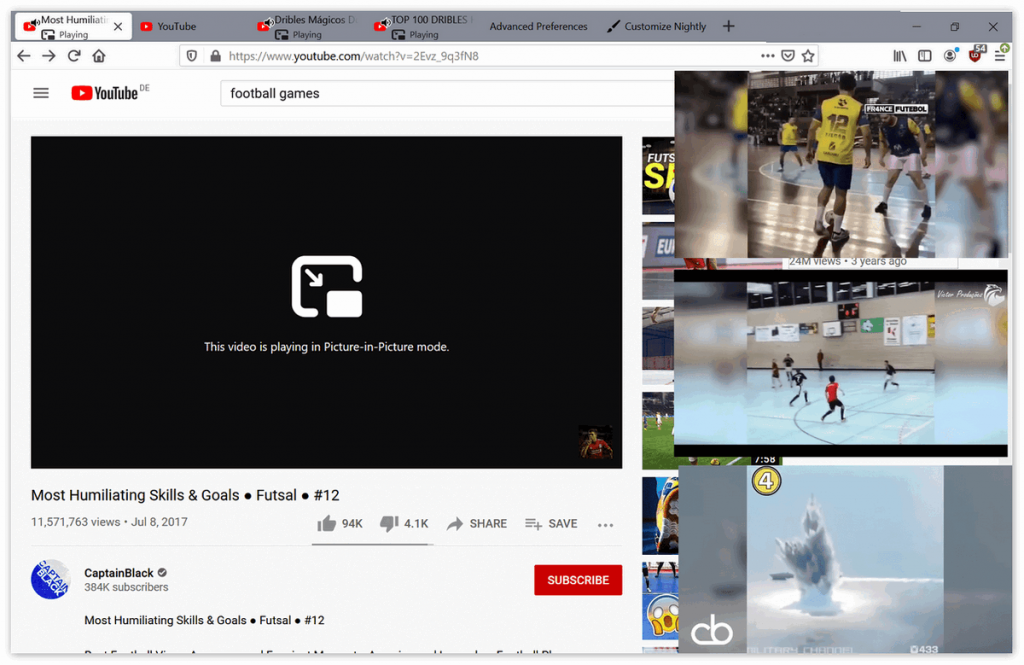Toggle the Firefox sidebar icon
The width and height of the screenshot is (1024, 665).
click(925, 56)
